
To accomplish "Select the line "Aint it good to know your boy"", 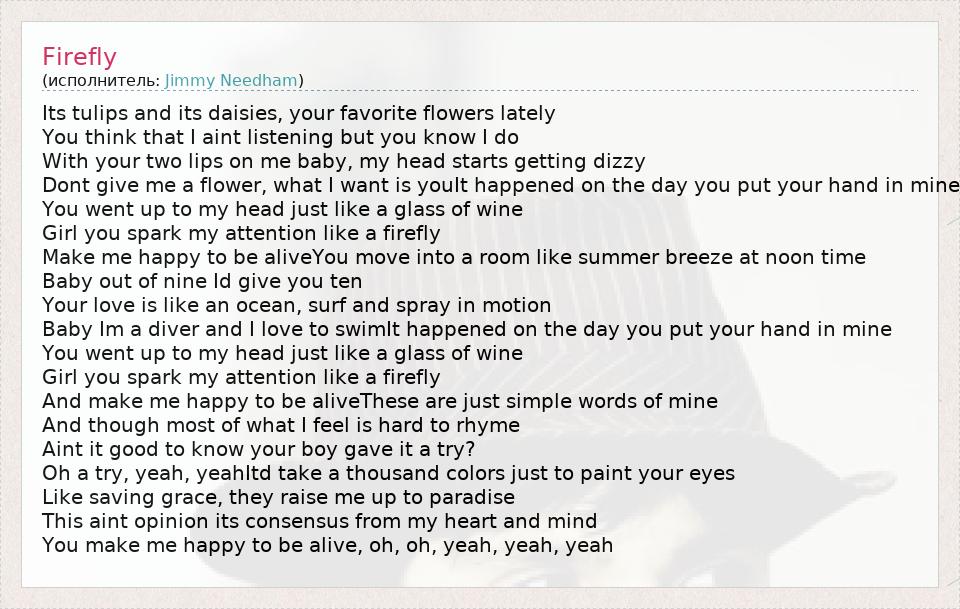I will [x=258, y=449].
